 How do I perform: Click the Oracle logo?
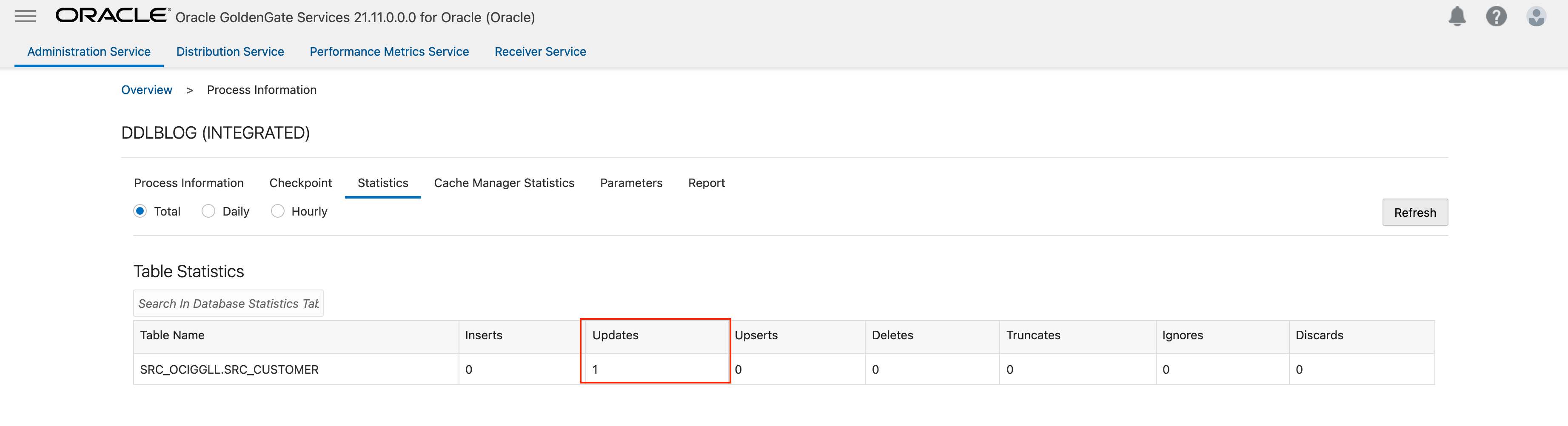[112, 16]
